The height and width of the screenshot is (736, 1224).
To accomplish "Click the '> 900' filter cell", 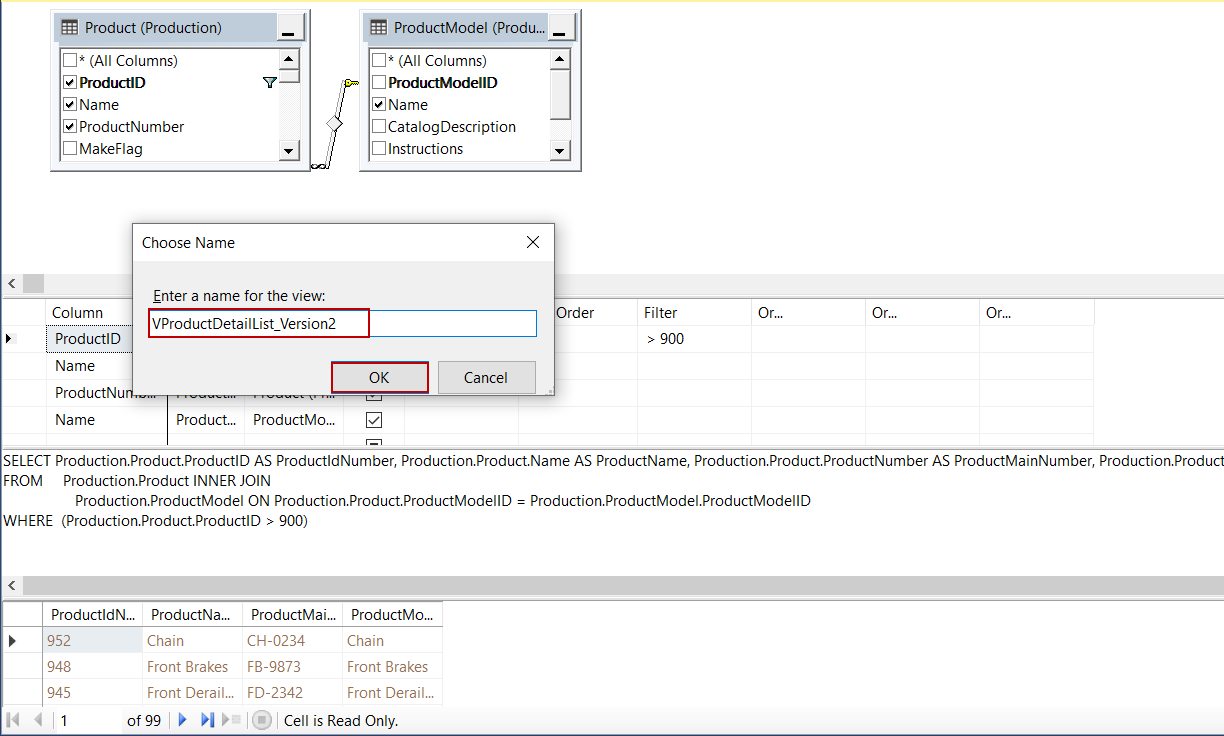I will pos(694,339).
